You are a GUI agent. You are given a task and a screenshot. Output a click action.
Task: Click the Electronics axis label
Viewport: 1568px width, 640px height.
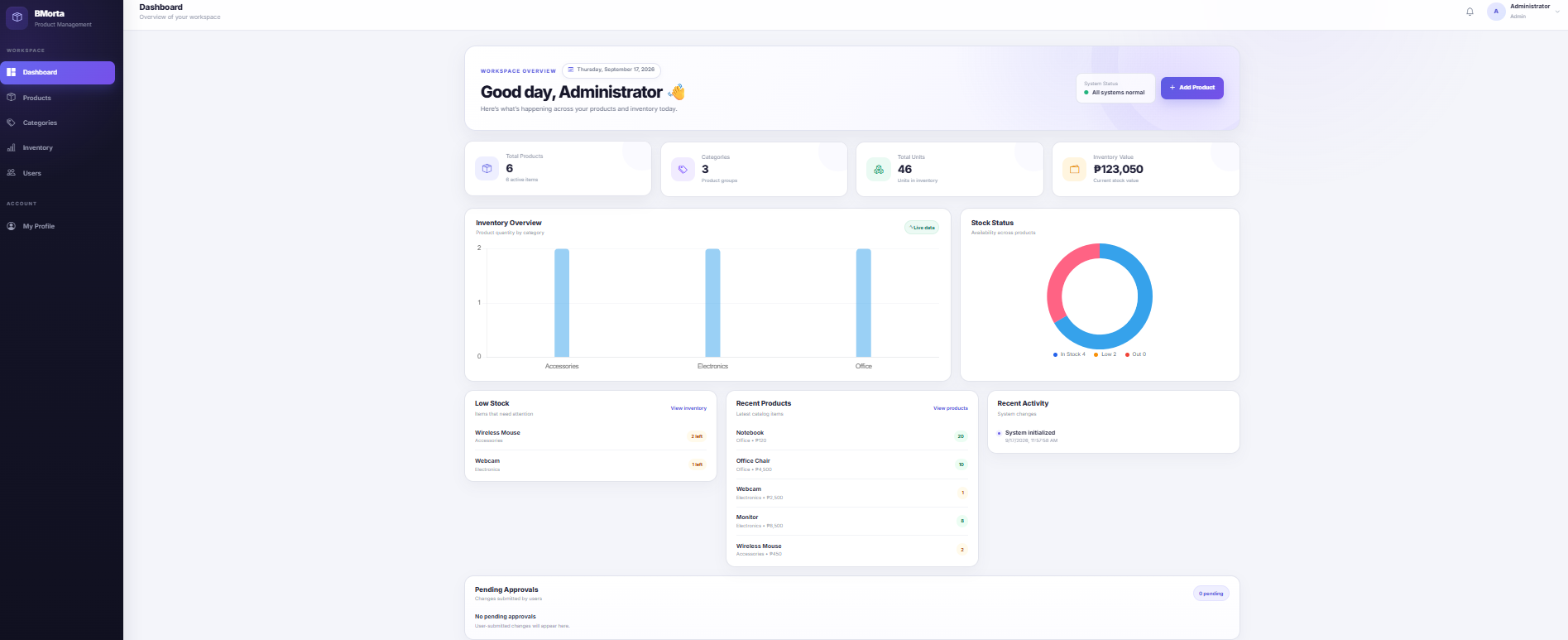712,366
